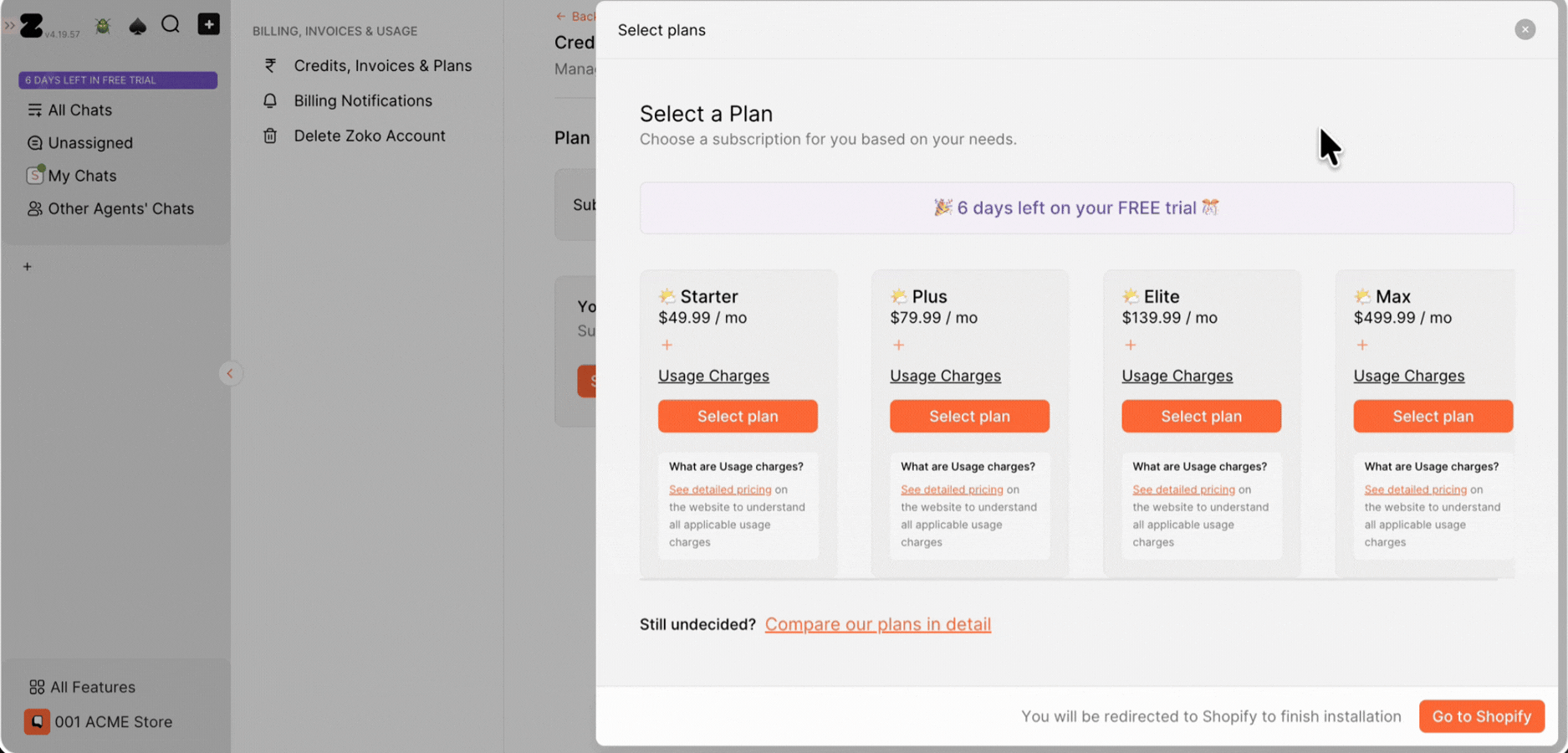Viewport: 1568px width, 753px height.
Task: Open the search magnifier icon
Action: coord(171,24)
